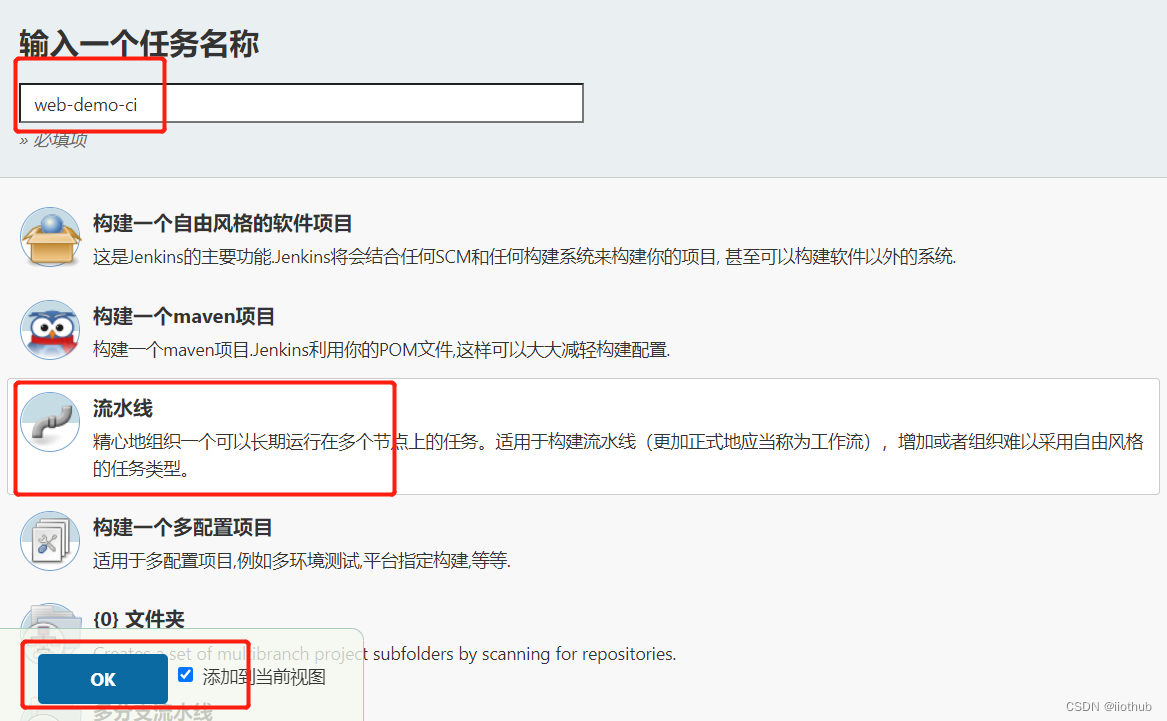Select the multi-configuration project icon
1167x721 pixels.
[x=51, y=541]
